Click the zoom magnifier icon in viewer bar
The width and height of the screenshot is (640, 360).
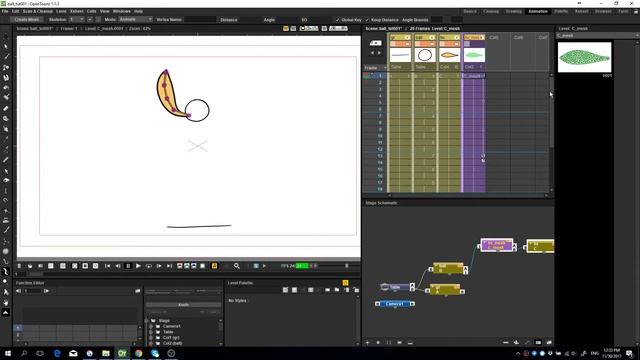(236, 266)
